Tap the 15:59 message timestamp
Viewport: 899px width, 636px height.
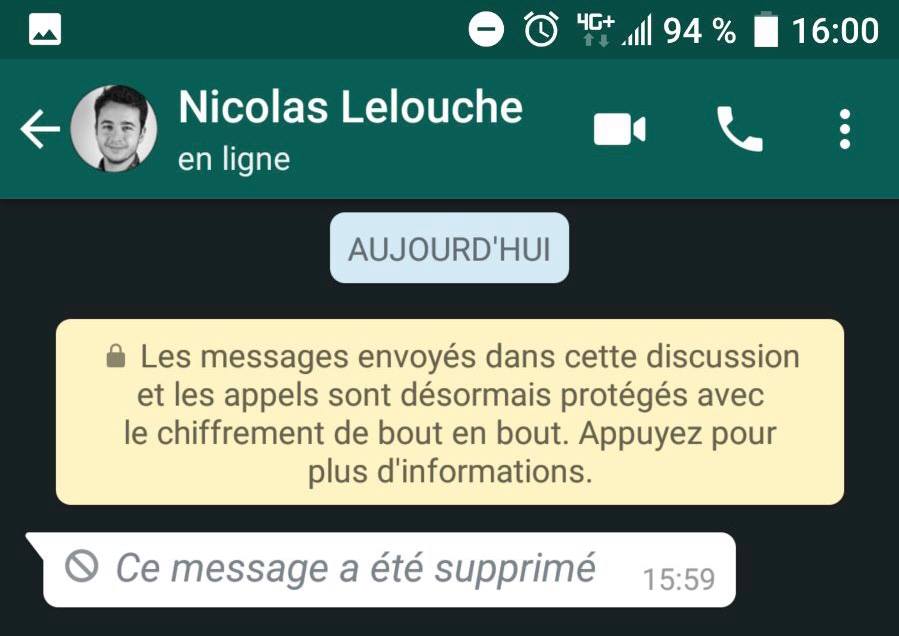click(679, 579)
